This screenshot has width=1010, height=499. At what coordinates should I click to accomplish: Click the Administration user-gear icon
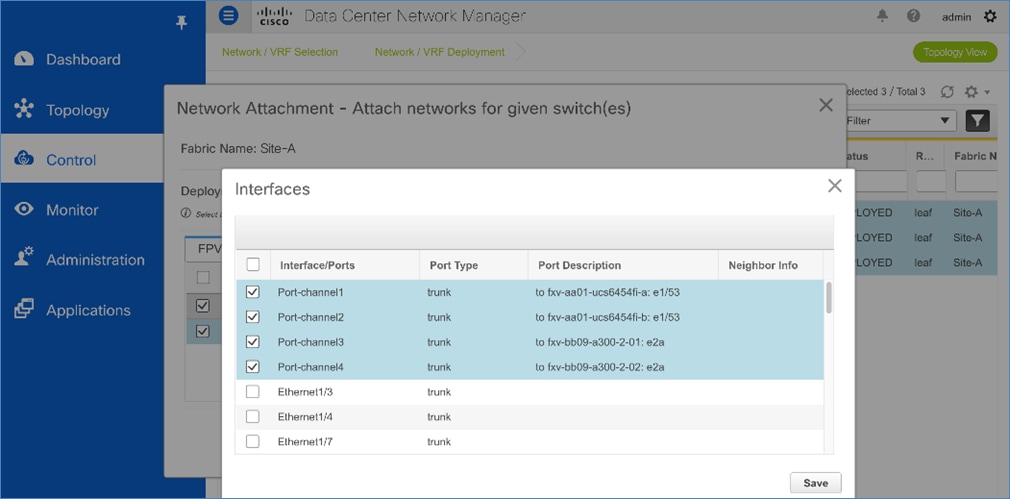[x=24, y=258]
